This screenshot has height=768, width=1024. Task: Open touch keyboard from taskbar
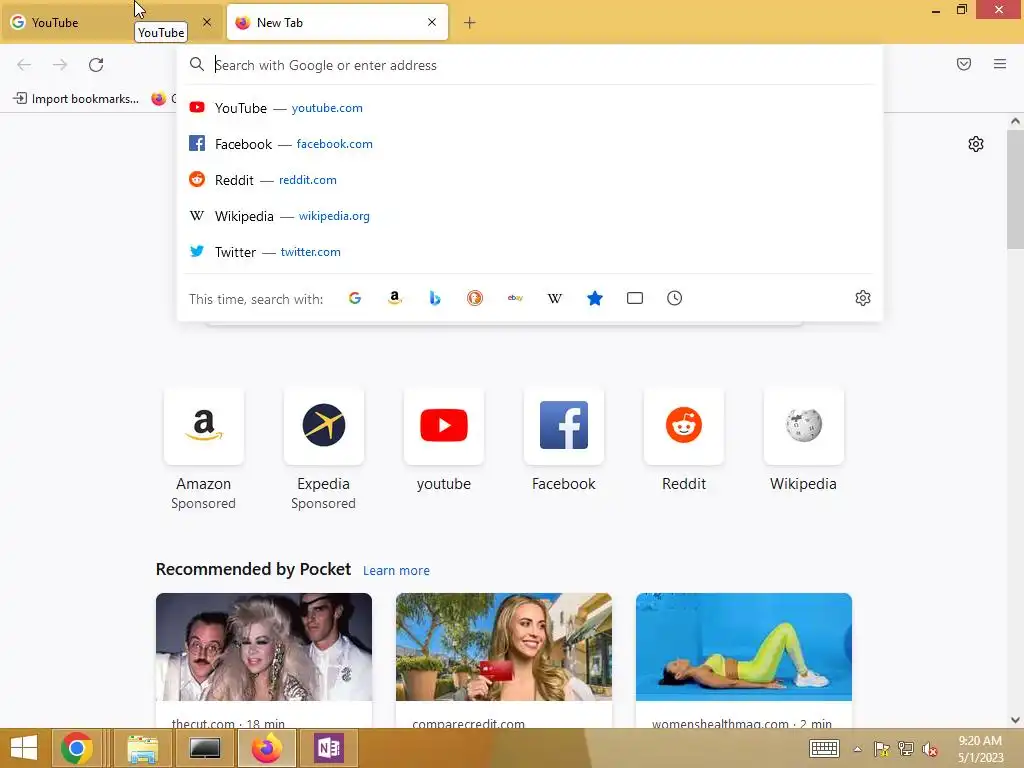tap(824, 748)
